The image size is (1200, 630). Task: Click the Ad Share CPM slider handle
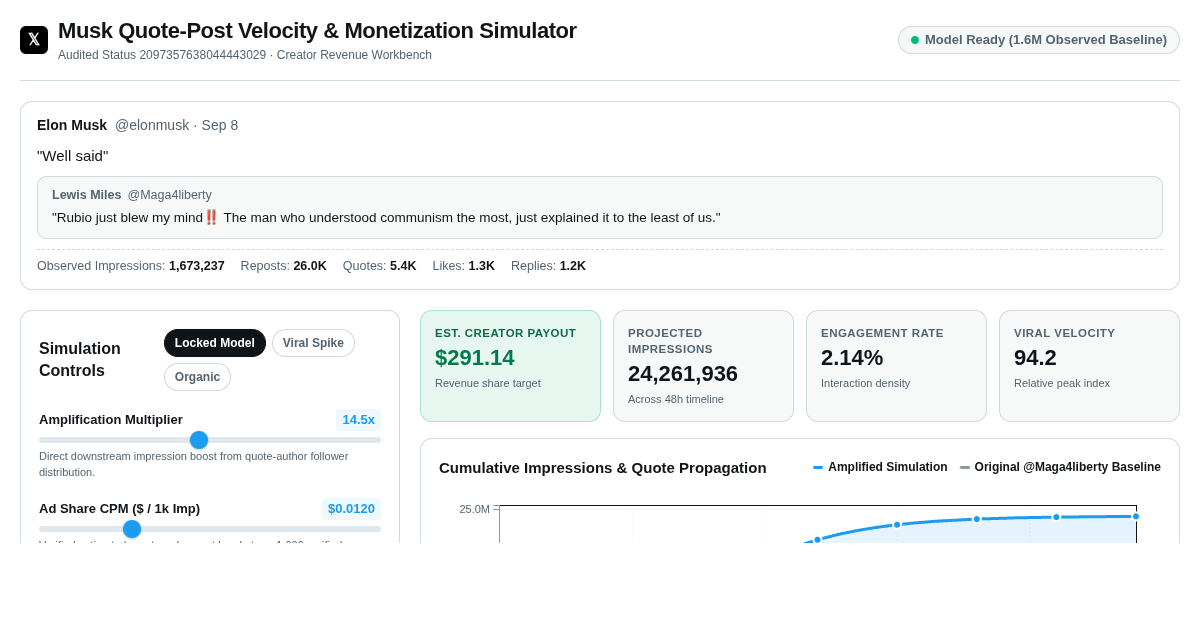click(132, 529)
